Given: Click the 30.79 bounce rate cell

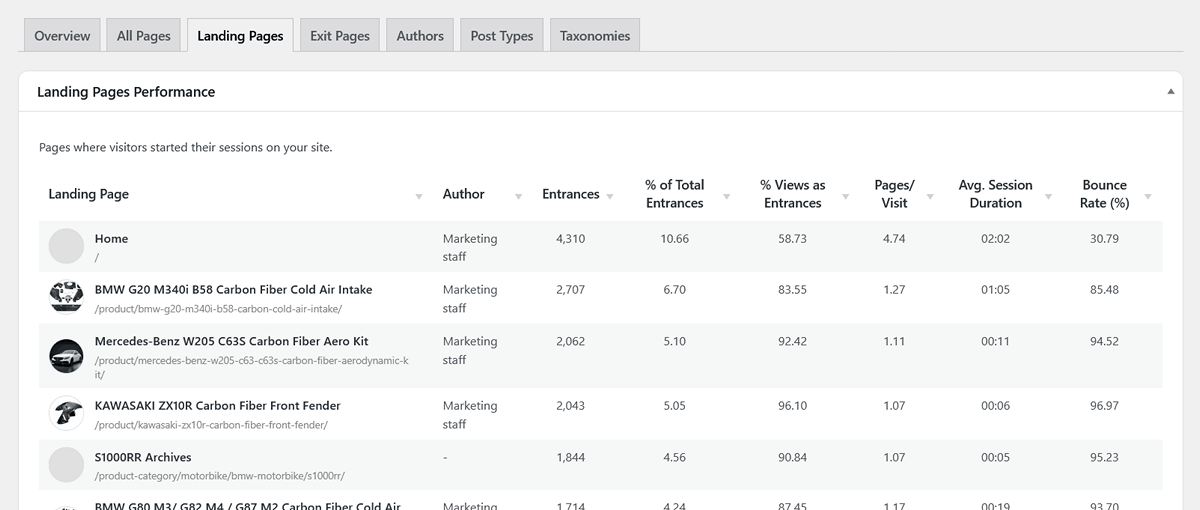Looking at the screenshot, I should 1104,239.
